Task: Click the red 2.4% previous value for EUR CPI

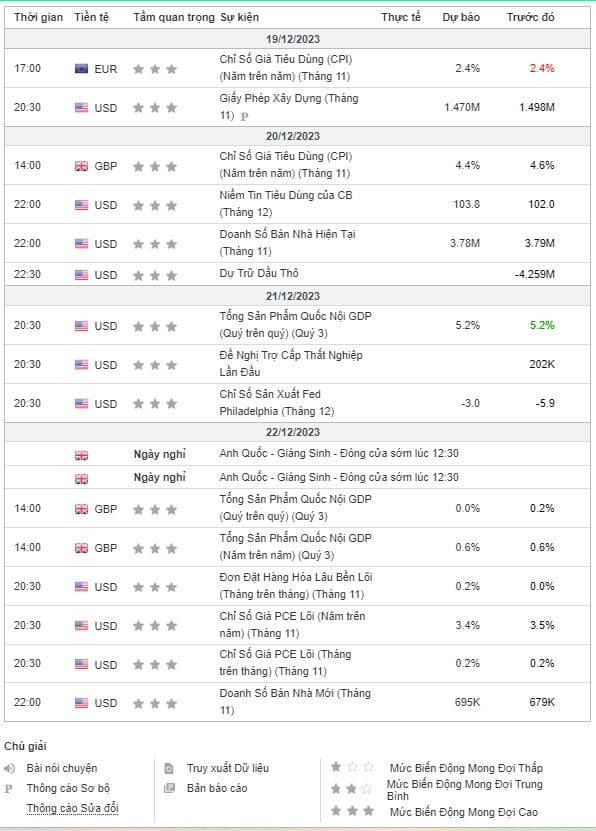Action: [x=541, y=68]
